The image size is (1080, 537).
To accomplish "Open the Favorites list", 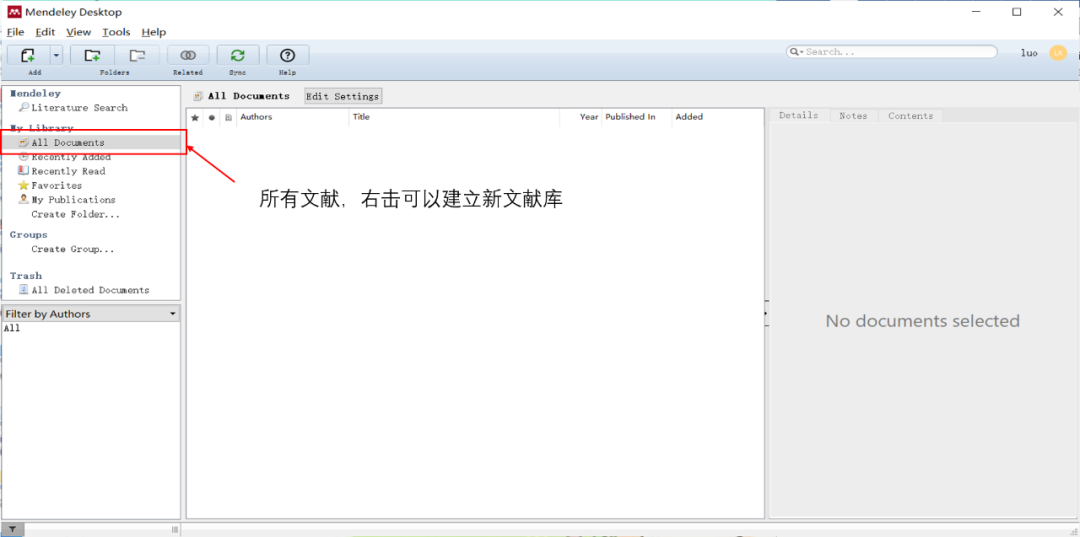I will point(56,185).
